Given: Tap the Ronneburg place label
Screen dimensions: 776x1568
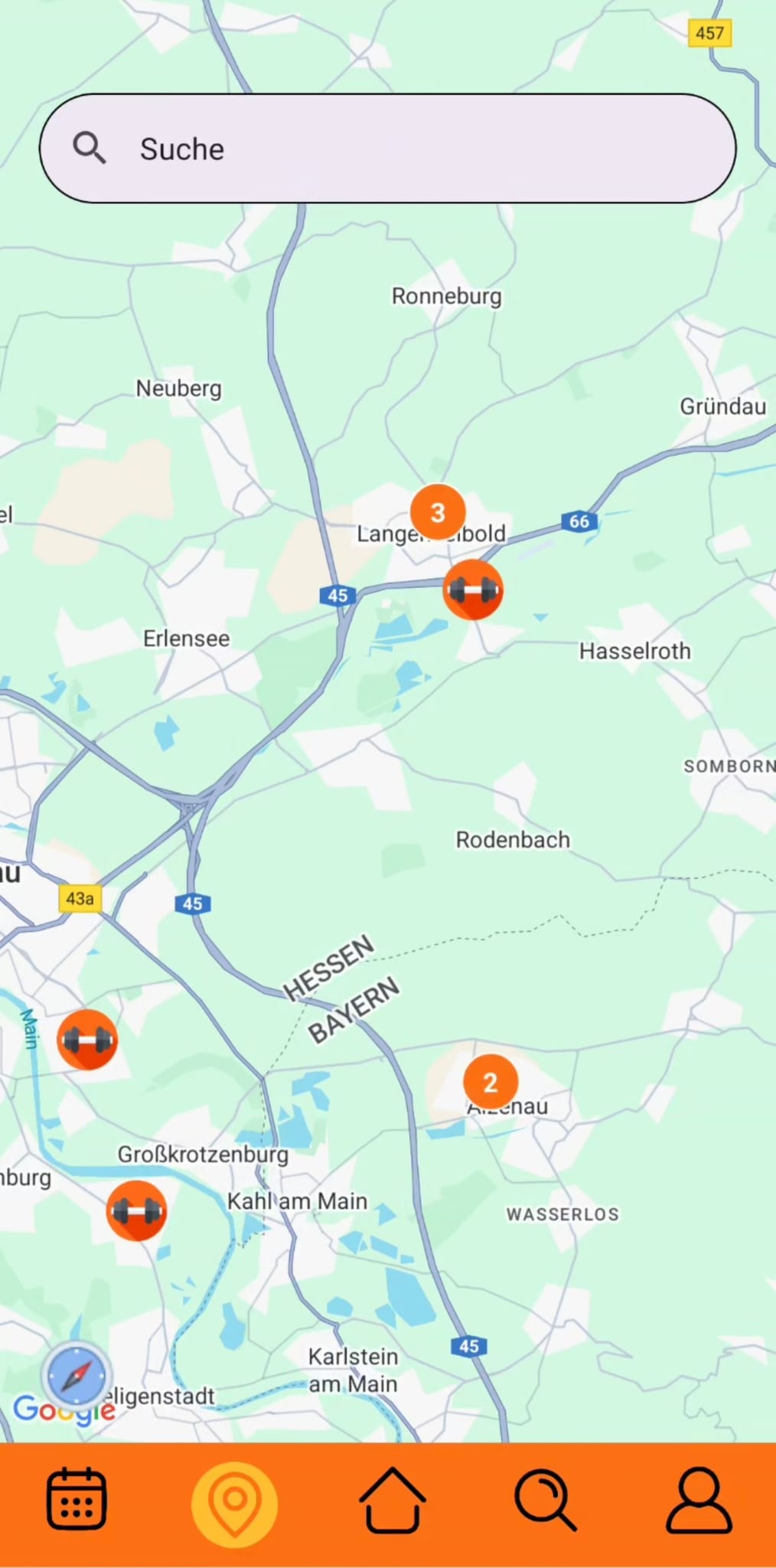Looking at the screenshot, I should click(x=447, y=296).
